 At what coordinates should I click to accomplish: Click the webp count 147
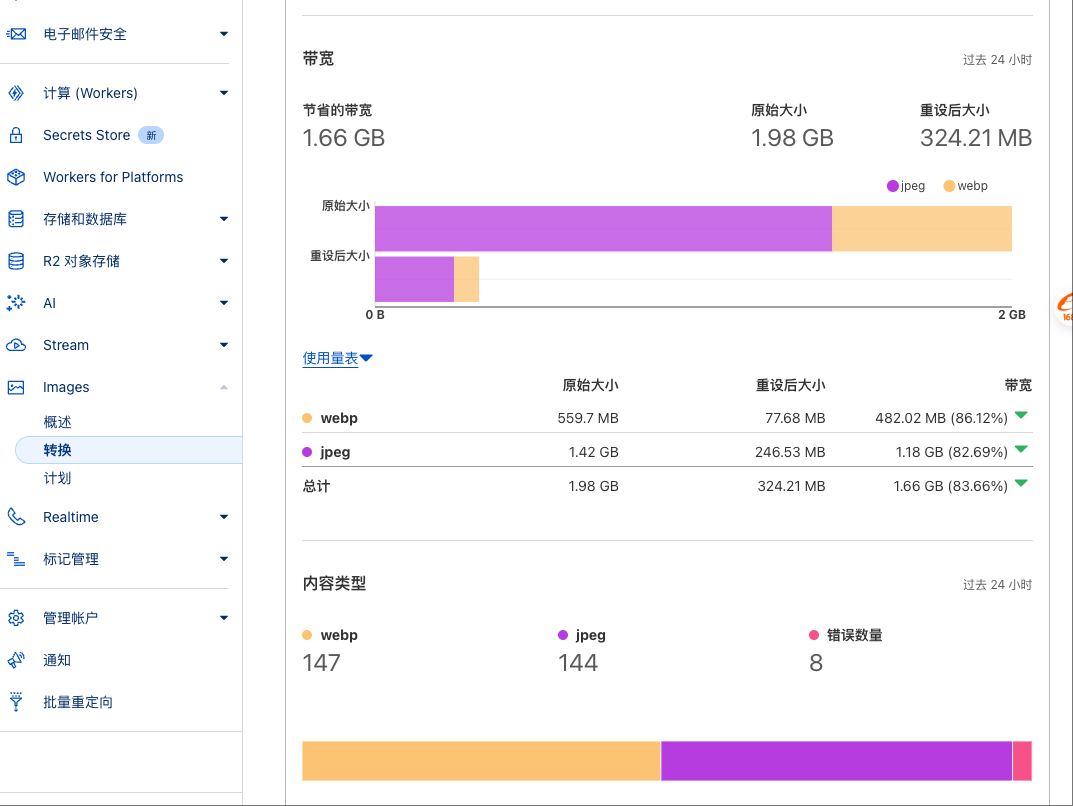[x=322, y=663]
